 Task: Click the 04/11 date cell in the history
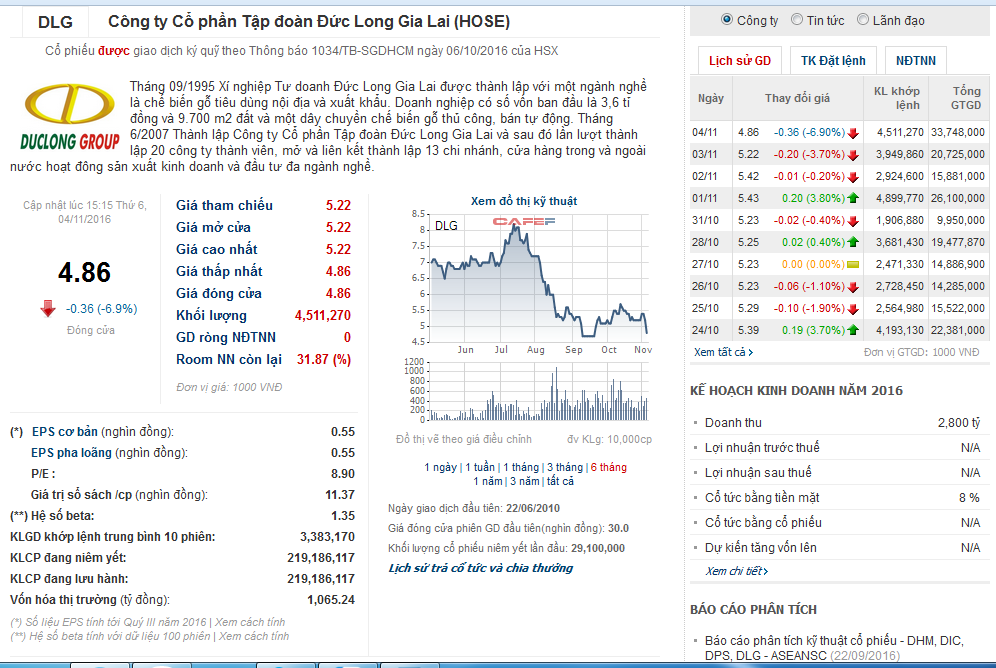click(704, 132)
